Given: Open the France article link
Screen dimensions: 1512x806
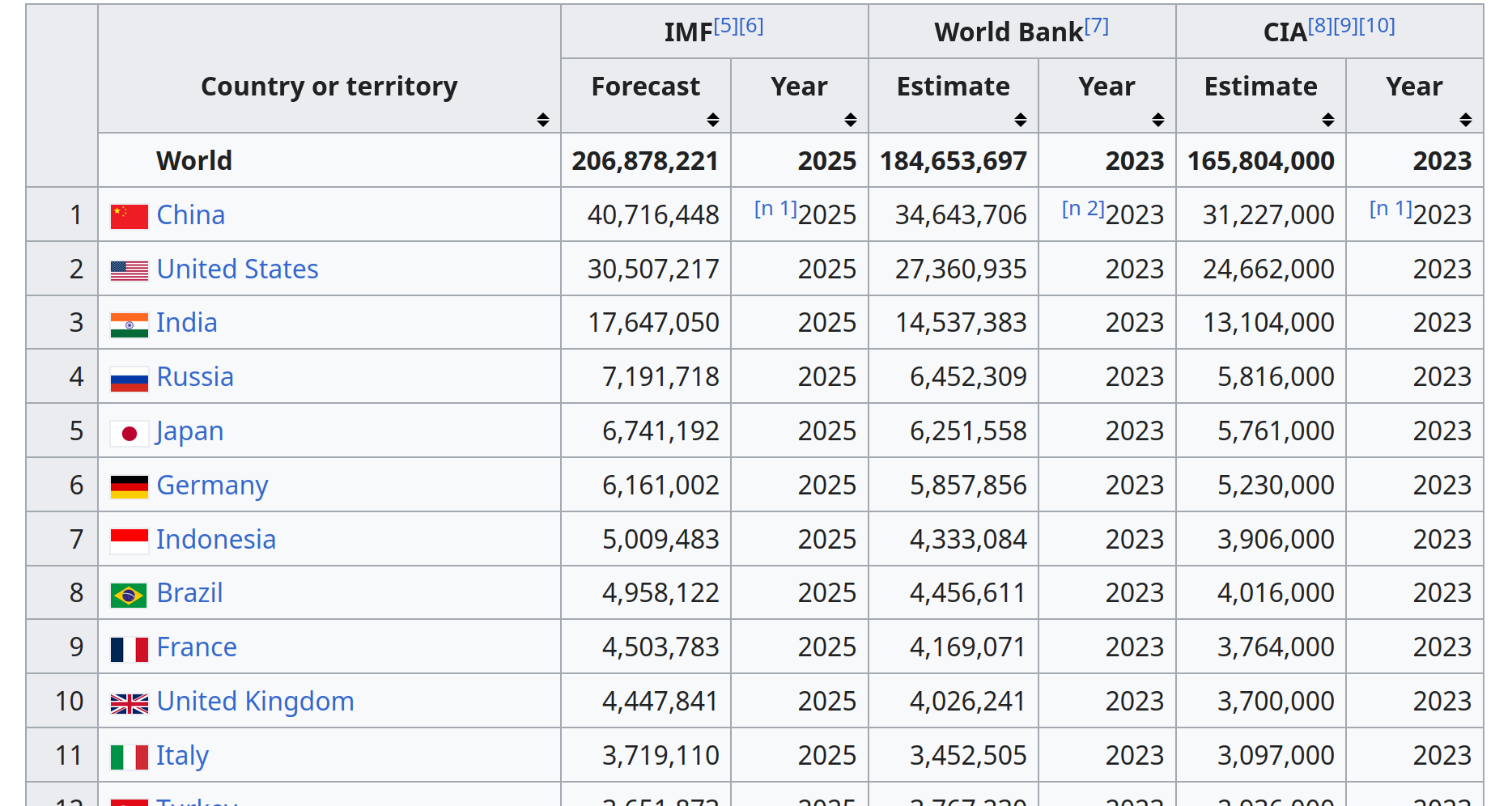Looking at the screenshot, I should 197,647.
